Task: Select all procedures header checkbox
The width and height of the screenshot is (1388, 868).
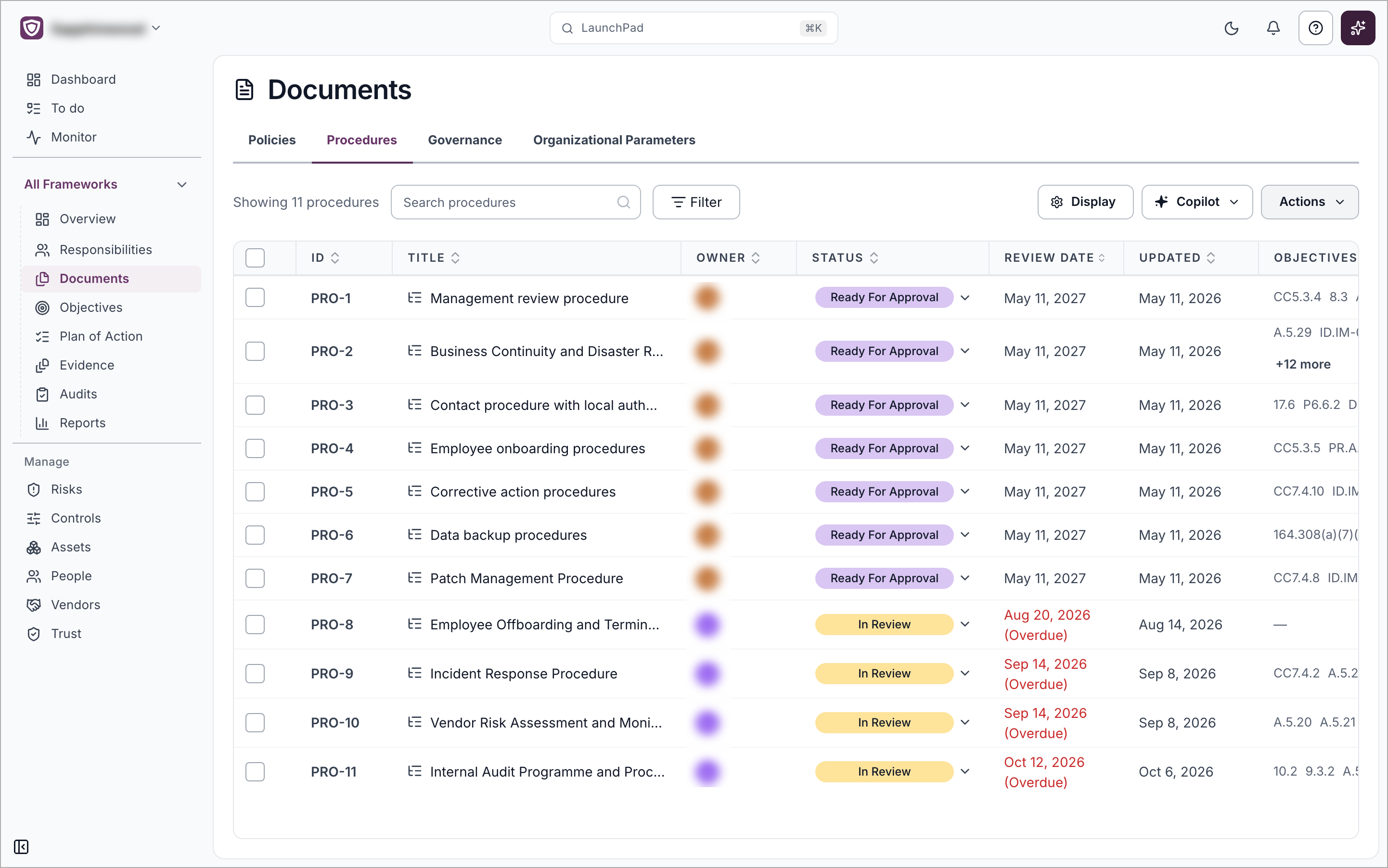Action: [x=255, y=258]
